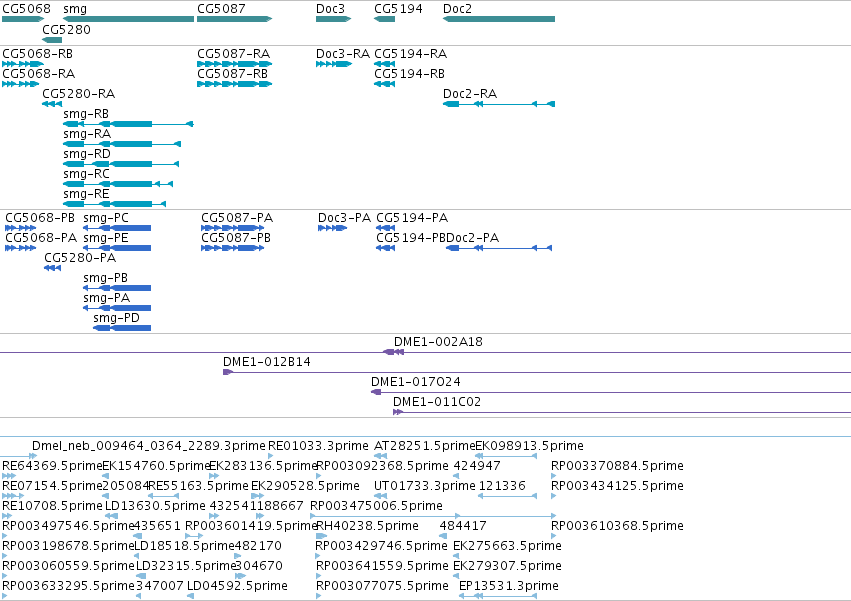Open the CG5068-RA transcript label
Image resolution: width=851 pixels, height=601 pixels.
(39, 74)
